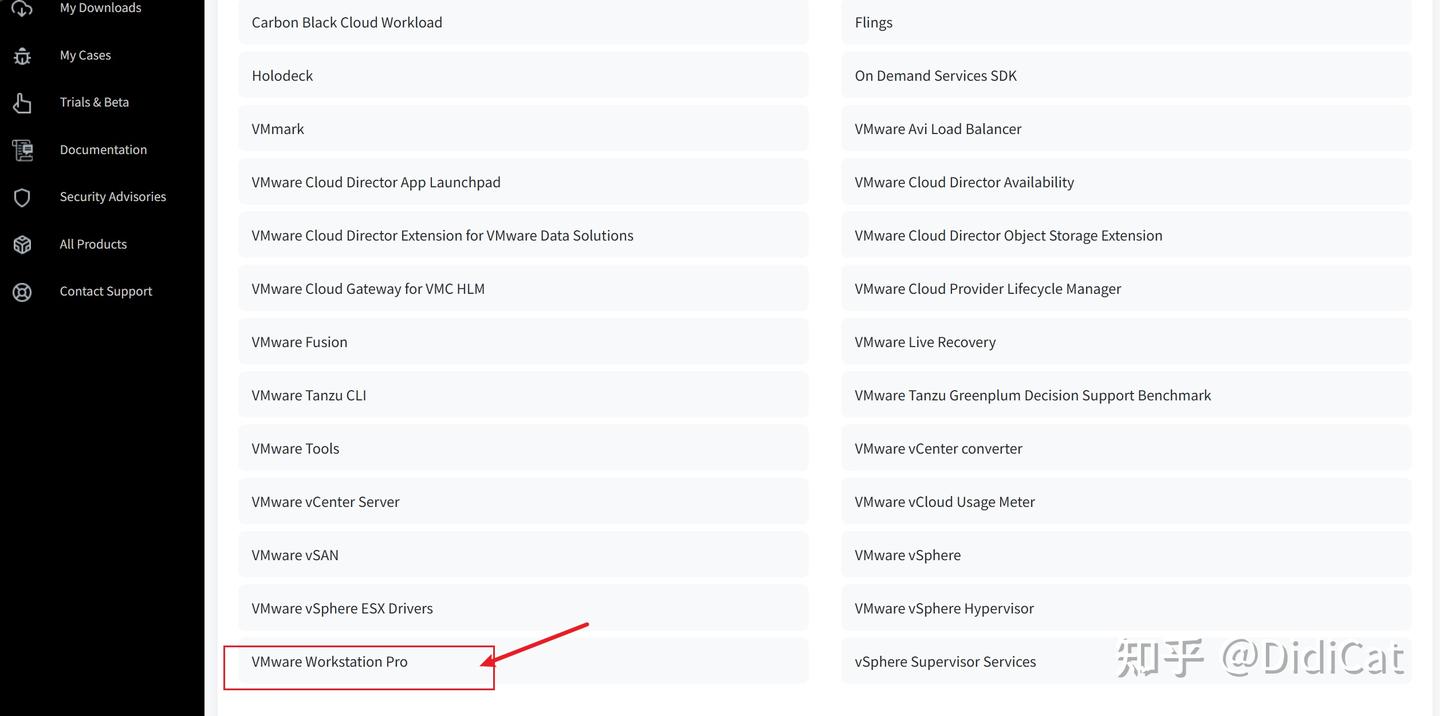Click the Trials & Beta hand icon
Image resolution: width=1440 pixels, height=716 pixels.
(x=22, y=102)
